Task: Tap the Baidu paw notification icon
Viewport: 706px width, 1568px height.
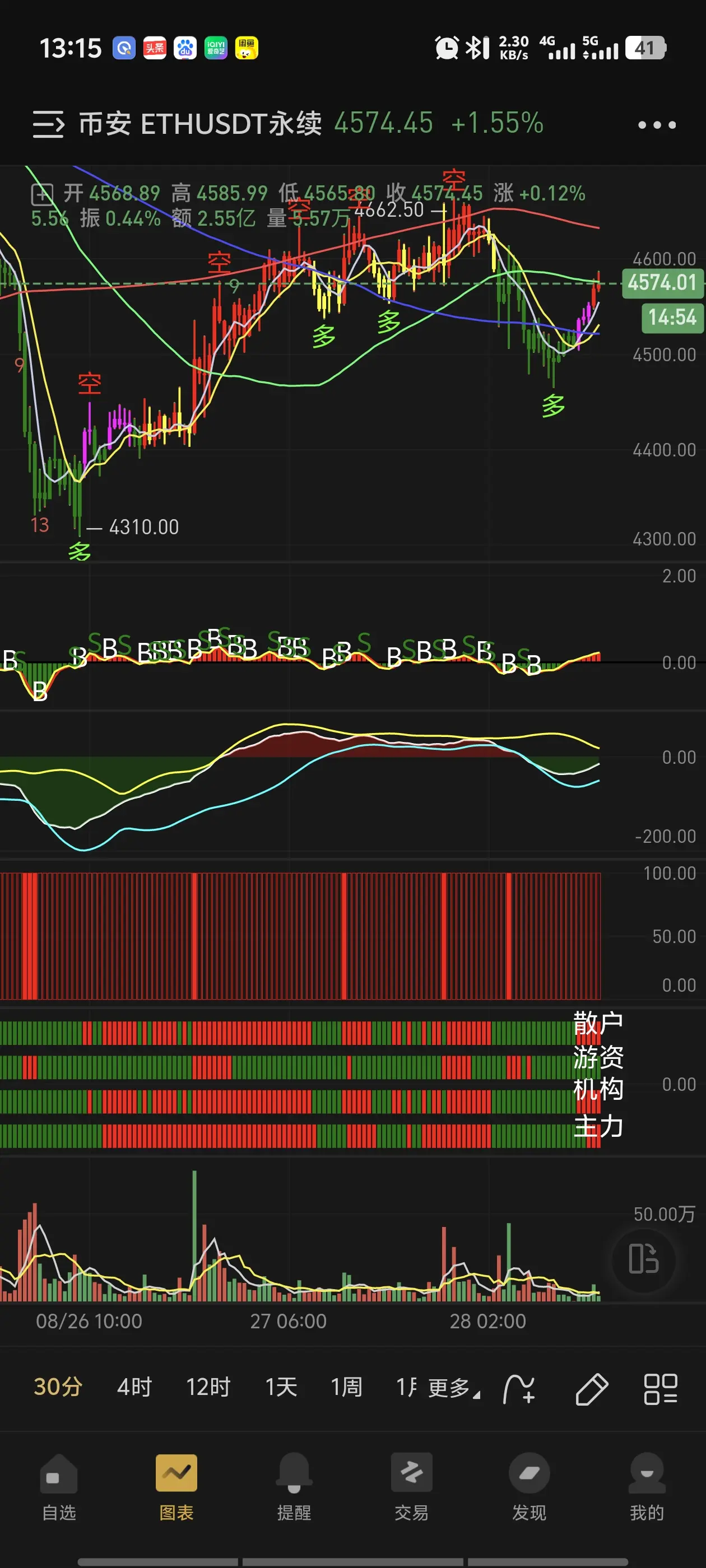Action: [x=185, y=48]
